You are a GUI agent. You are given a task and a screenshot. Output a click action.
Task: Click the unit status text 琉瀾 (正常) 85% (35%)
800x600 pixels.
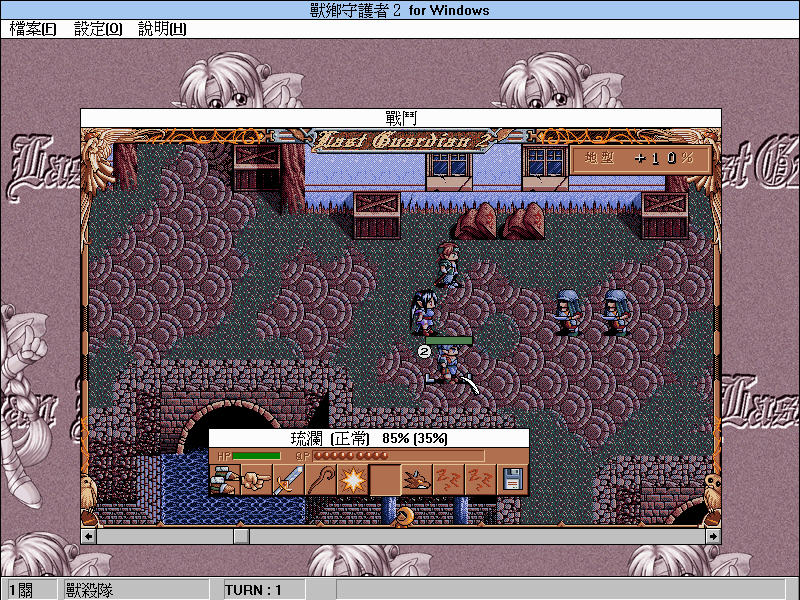(x=369, y=438)
